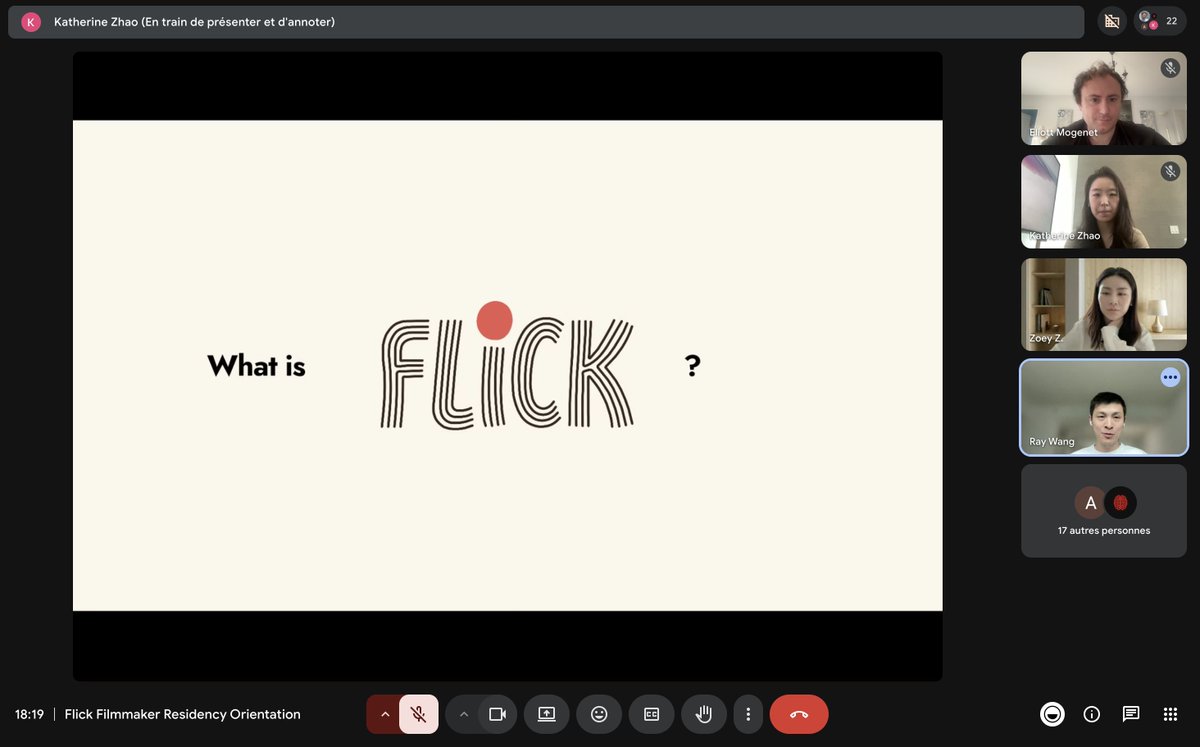Viewport: 1200px width, 747px height.
Task: Click muted mic icon on Eliott's tile
Action: click(x=1170, y=68)
